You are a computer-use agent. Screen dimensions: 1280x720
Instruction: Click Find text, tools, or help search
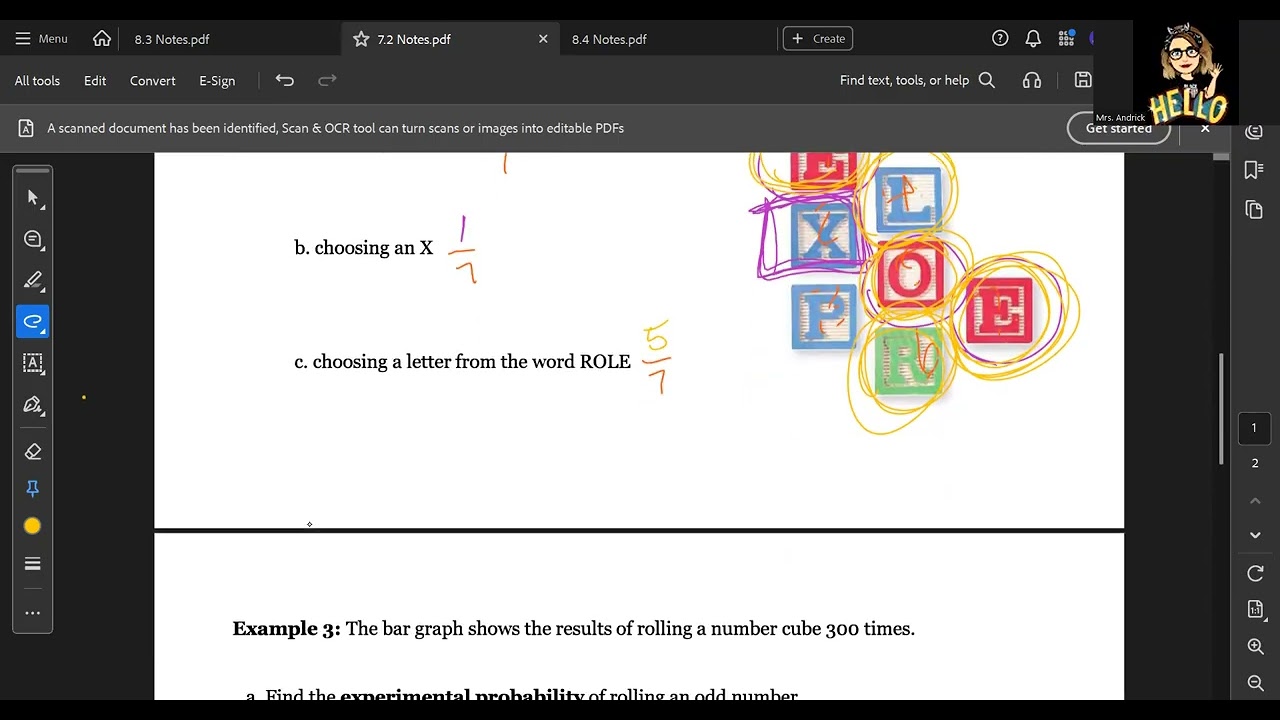tap(917, 80)
